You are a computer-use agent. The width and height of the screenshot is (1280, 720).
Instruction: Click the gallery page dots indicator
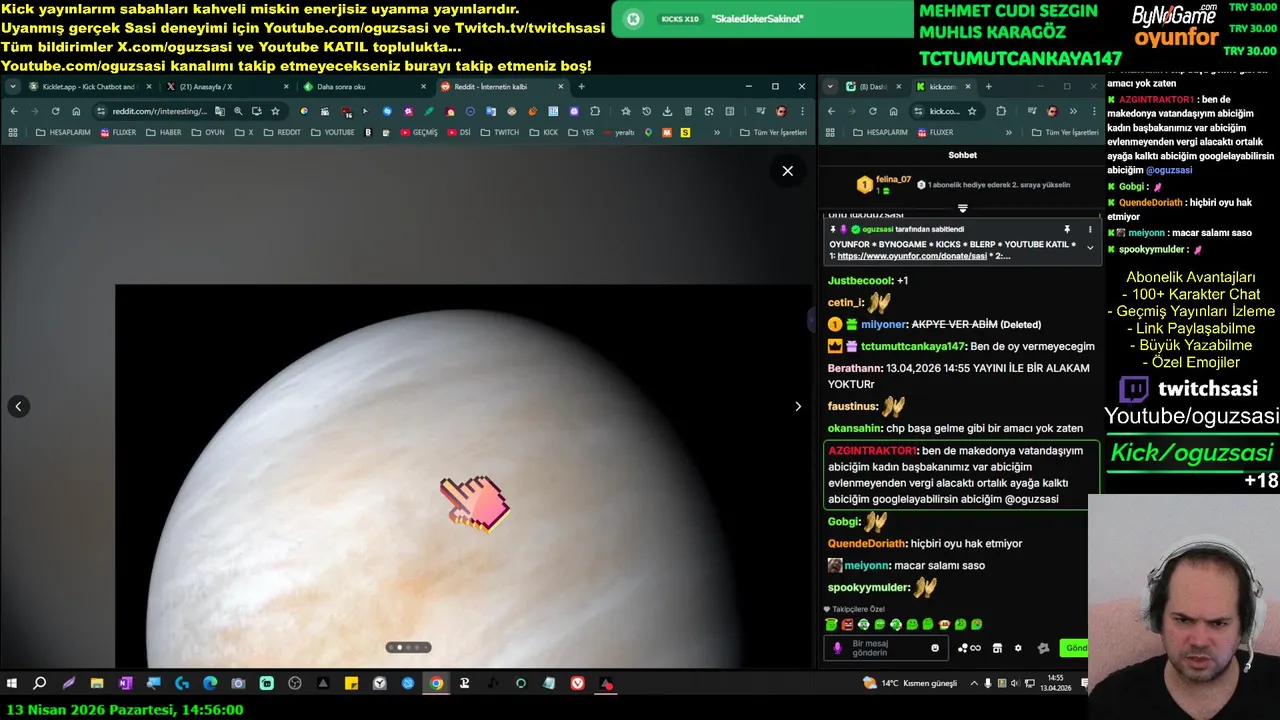tap(409, 647)
